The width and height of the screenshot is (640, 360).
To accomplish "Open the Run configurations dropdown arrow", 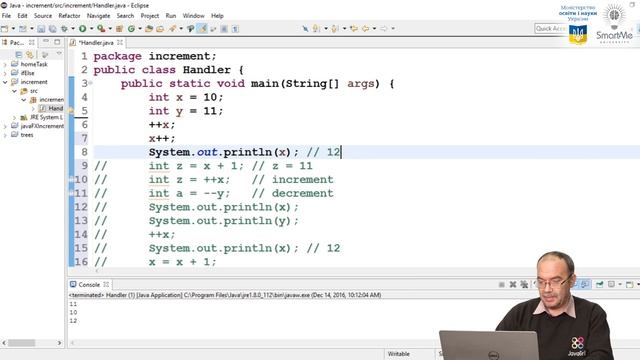I will [91, 29].
